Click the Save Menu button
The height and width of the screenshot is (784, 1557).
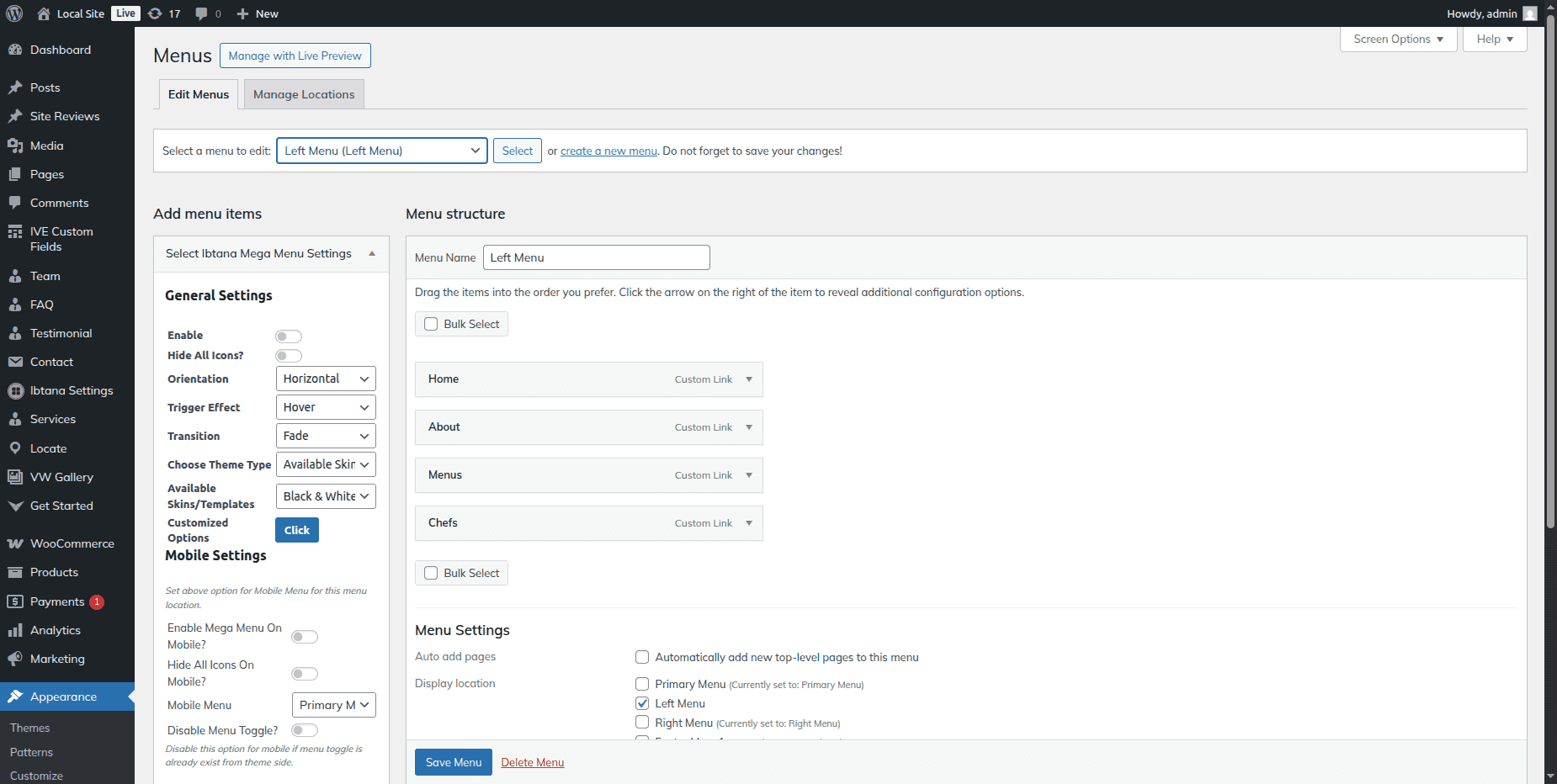click(453, 762)
